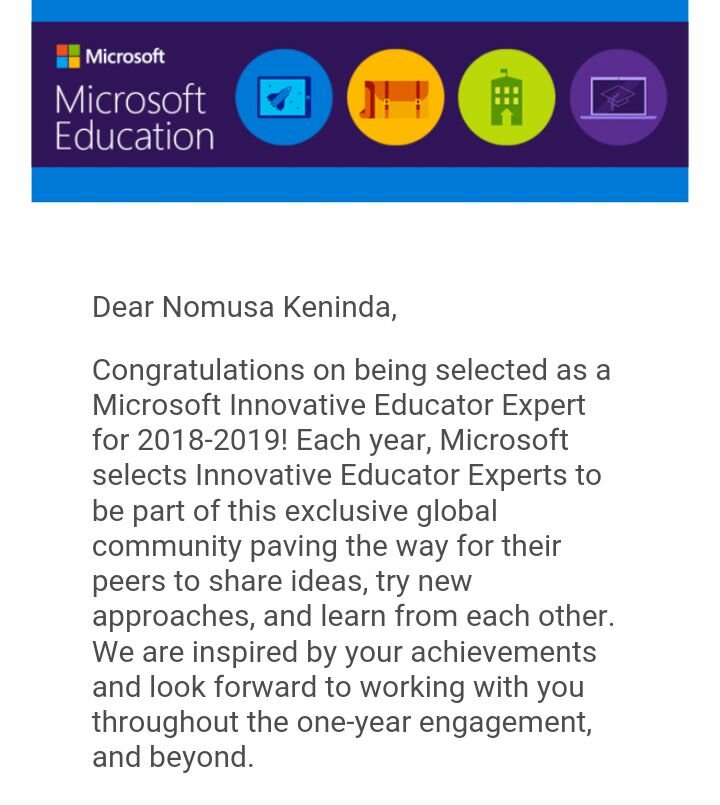Click the Microsoft four-square logo

point(68,56)
